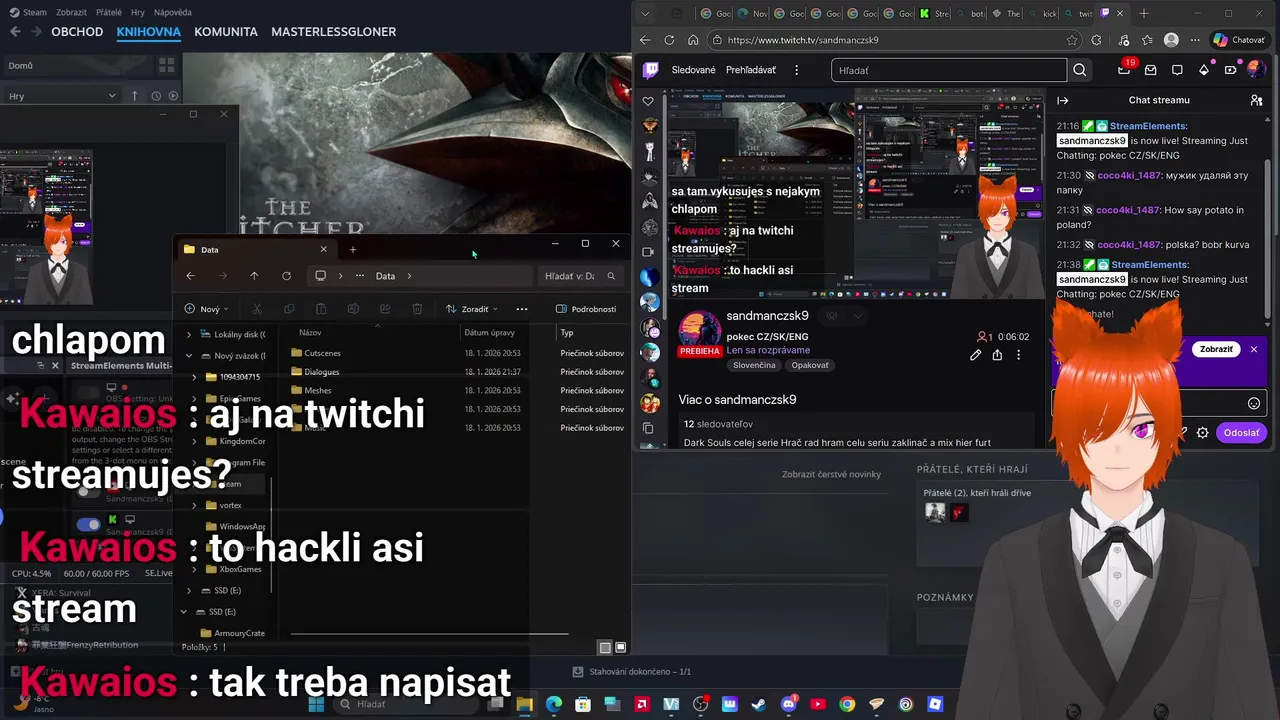Sort by the Dátum úpravy column header
Screen dimensions: 1280x720
point(489,333)
